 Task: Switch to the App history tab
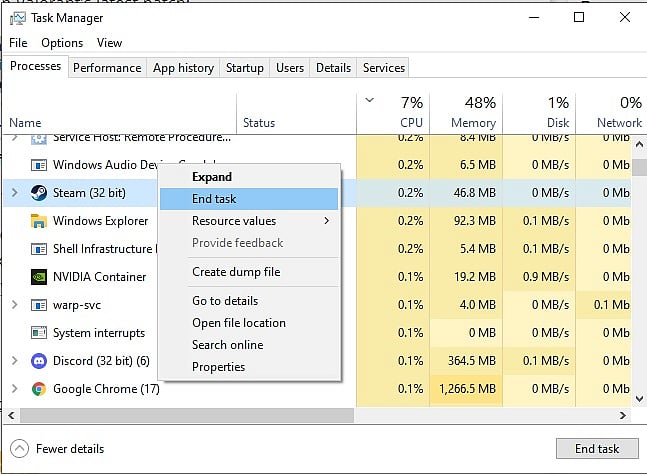[183, 68]
